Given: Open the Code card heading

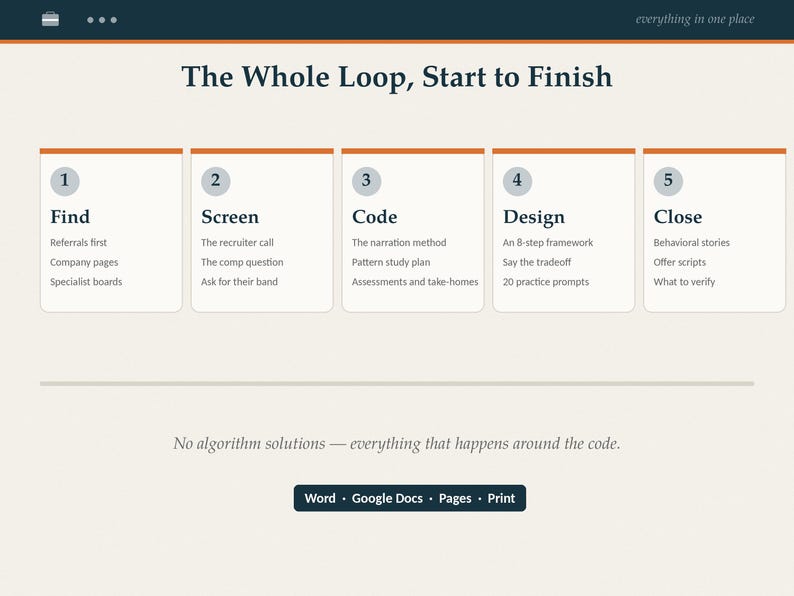Looking at the screenshot, I should point(375,217).
